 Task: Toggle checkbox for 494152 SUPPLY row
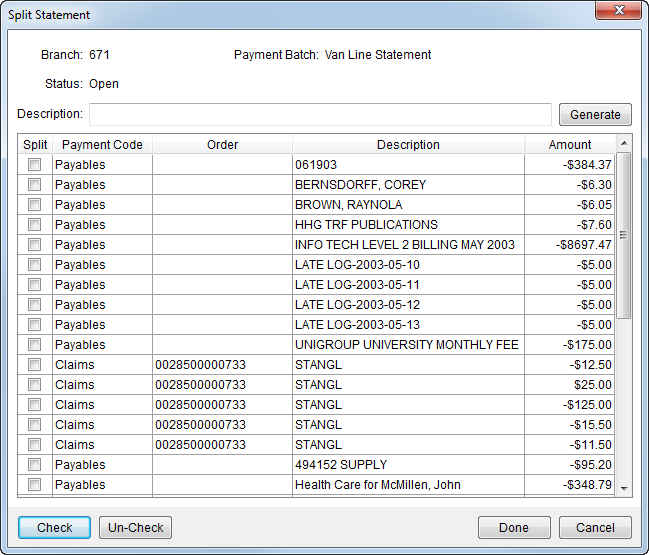tap(35, 465)
